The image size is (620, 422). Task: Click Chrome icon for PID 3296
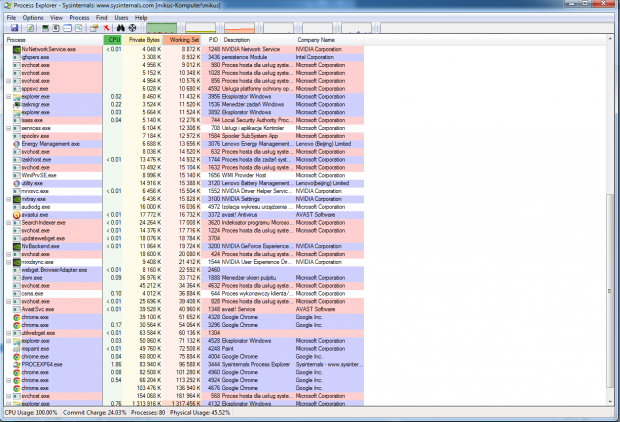coord(17,325)
